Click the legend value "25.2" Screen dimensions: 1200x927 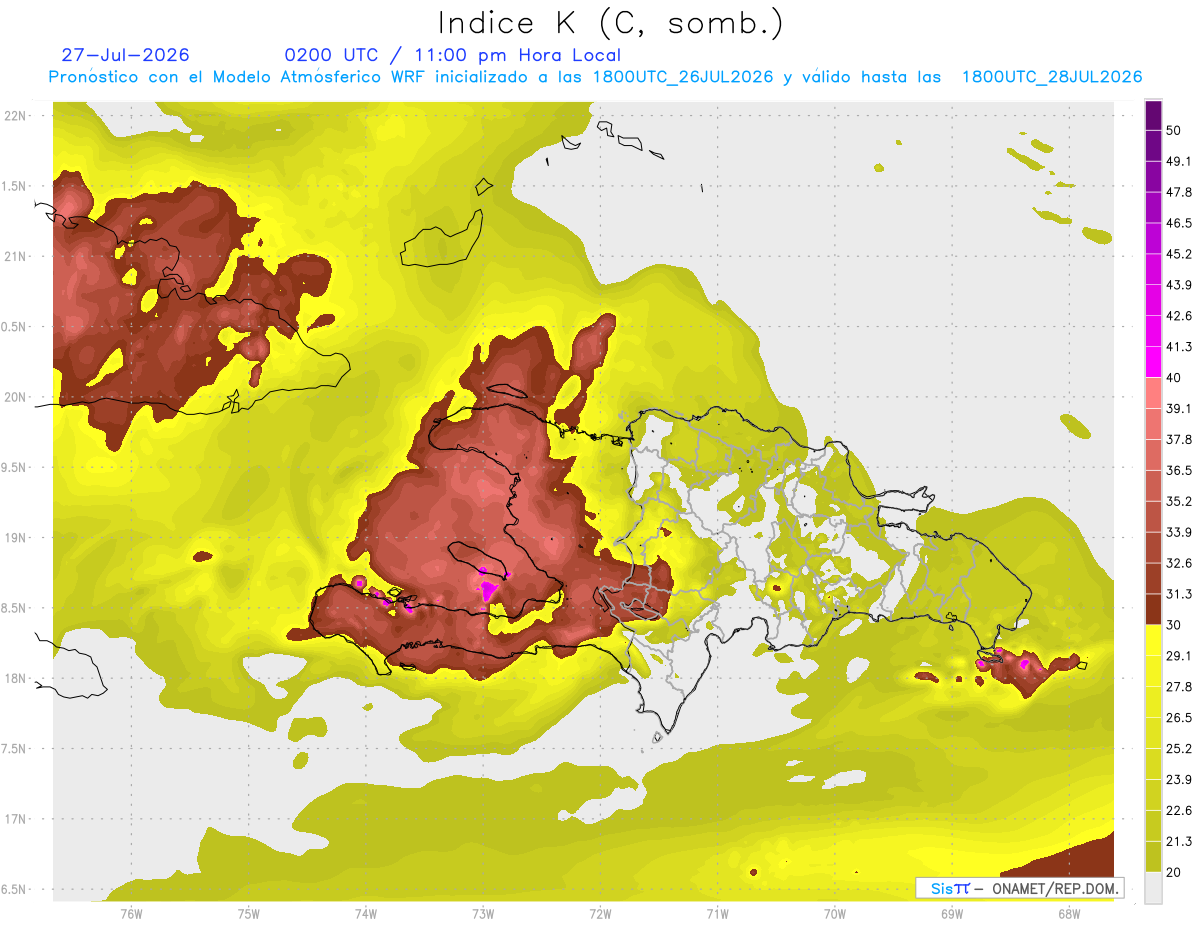coord(1178,748)
